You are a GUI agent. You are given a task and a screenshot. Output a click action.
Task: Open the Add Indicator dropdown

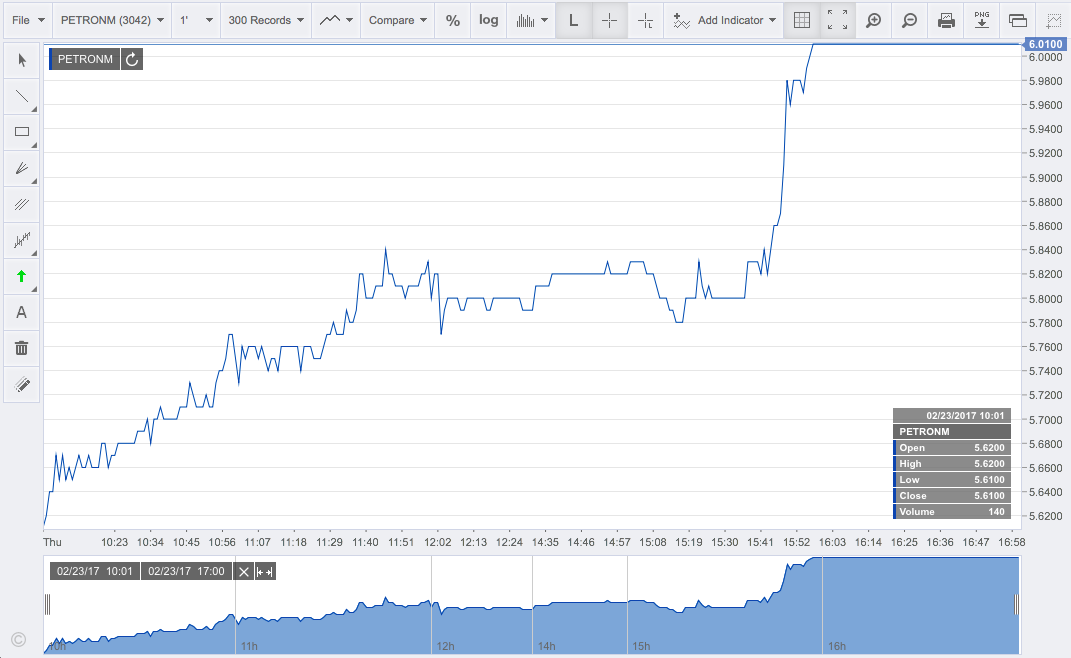point(725,20)
